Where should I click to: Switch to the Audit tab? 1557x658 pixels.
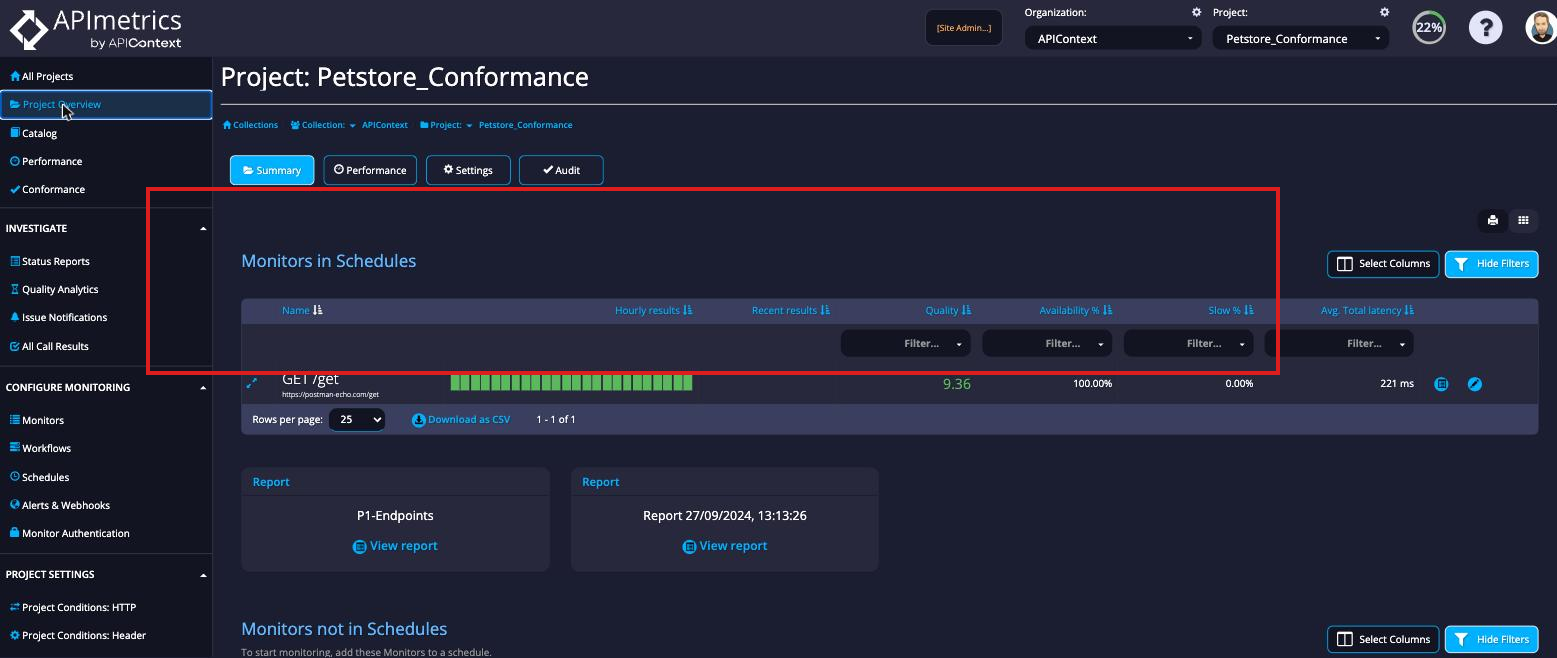point(561,170)
